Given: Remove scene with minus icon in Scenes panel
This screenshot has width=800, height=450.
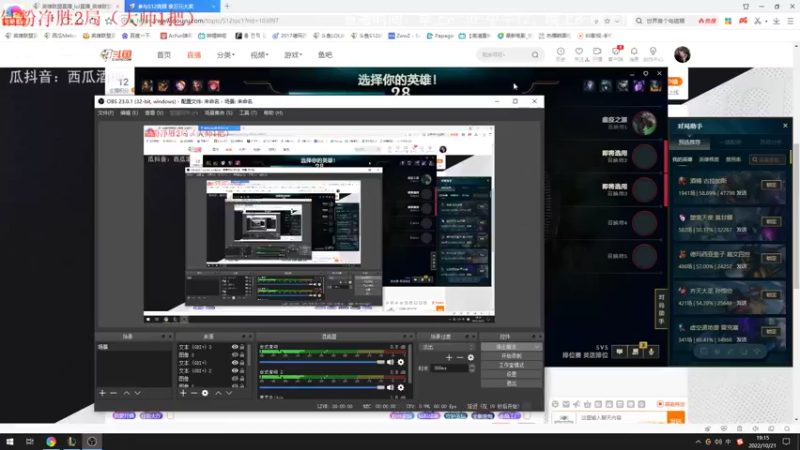Looking at the screenshot, I should (113, 393).
